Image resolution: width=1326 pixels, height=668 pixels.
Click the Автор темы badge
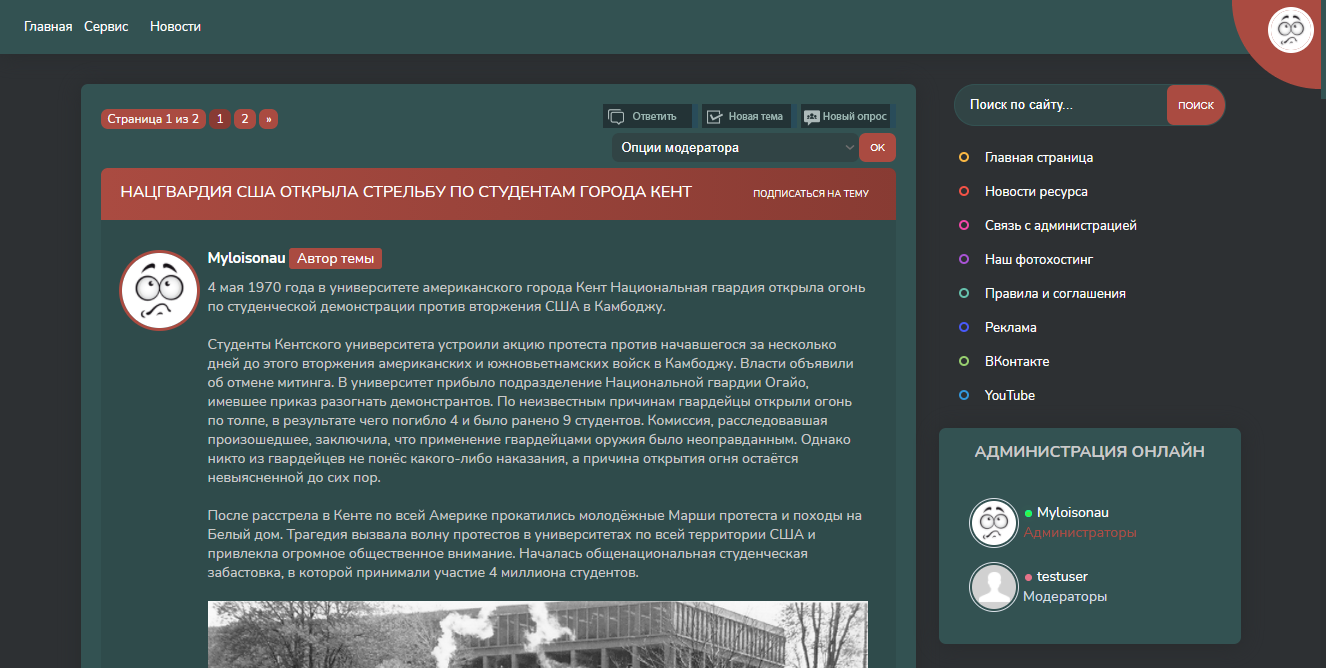coord(336,258)
